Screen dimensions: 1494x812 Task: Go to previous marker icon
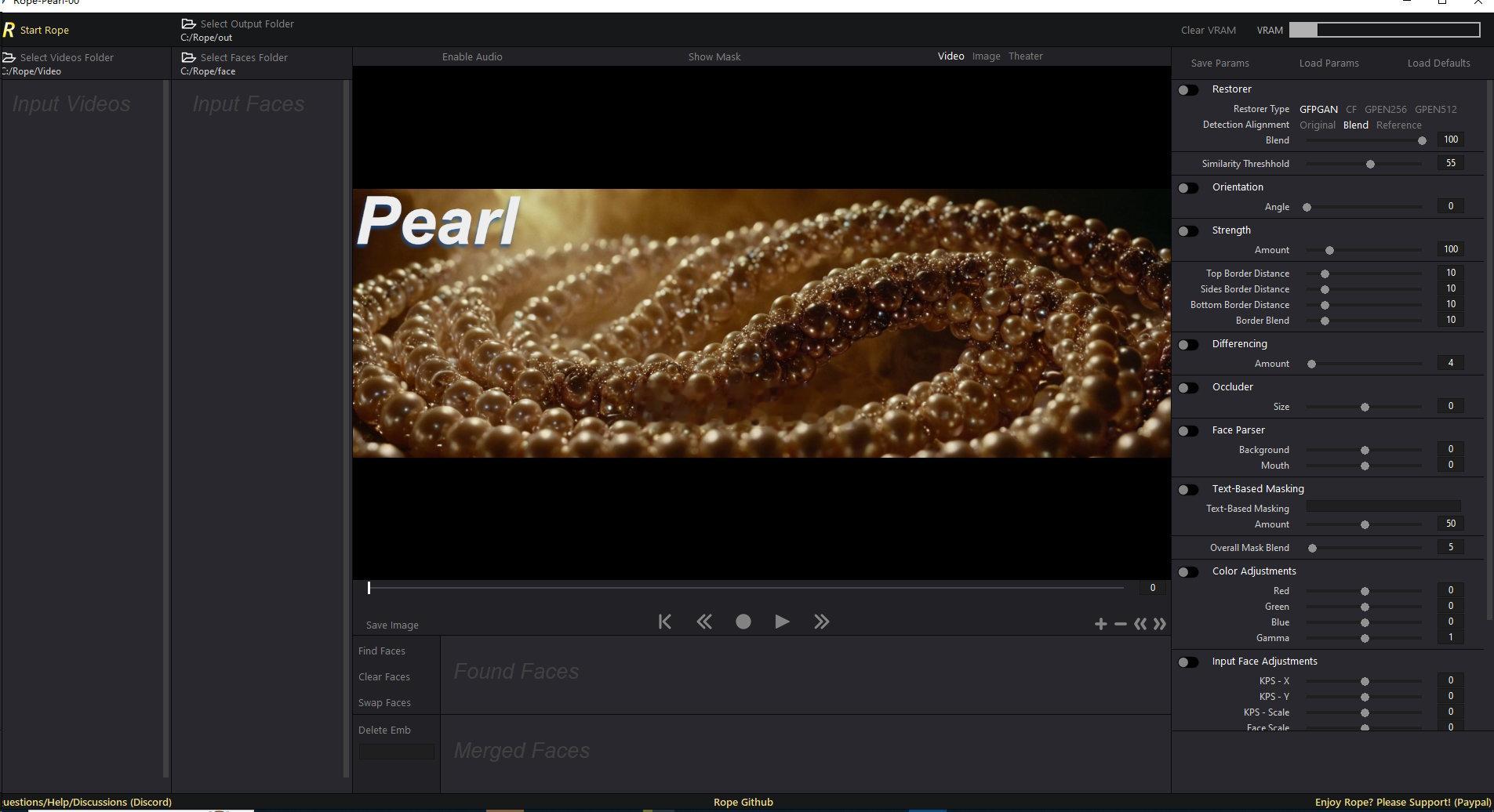[x=1140, y=624]
